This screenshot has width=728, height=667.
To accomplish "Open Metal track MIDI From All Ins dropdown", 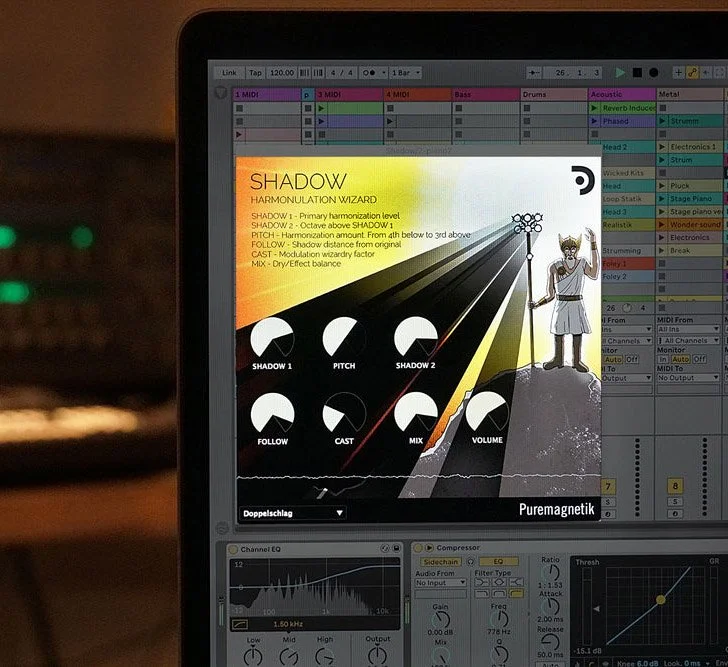I will click(x=689, y=329).
